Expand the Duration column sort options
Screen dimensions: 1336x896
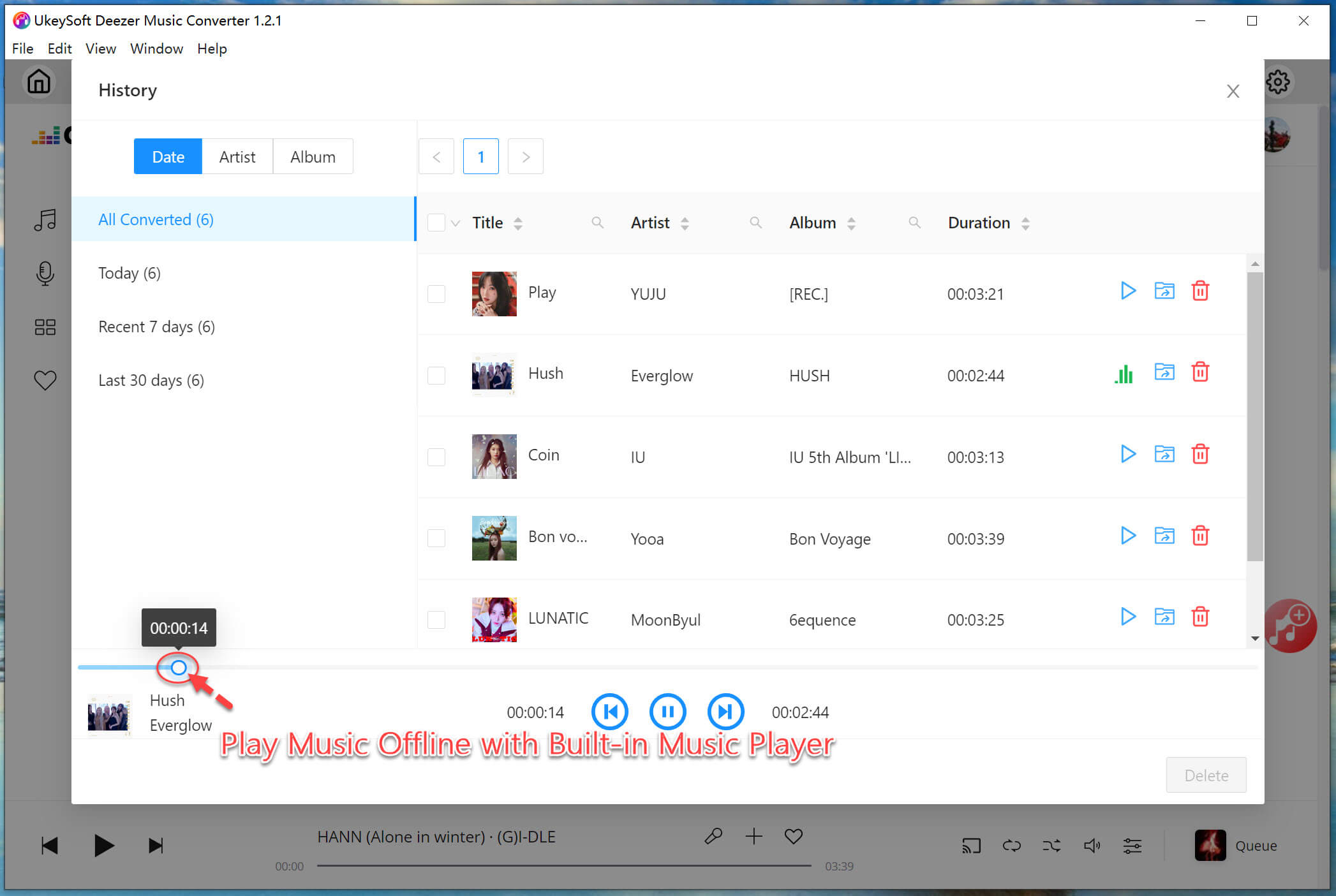(x=1024, y=223)
